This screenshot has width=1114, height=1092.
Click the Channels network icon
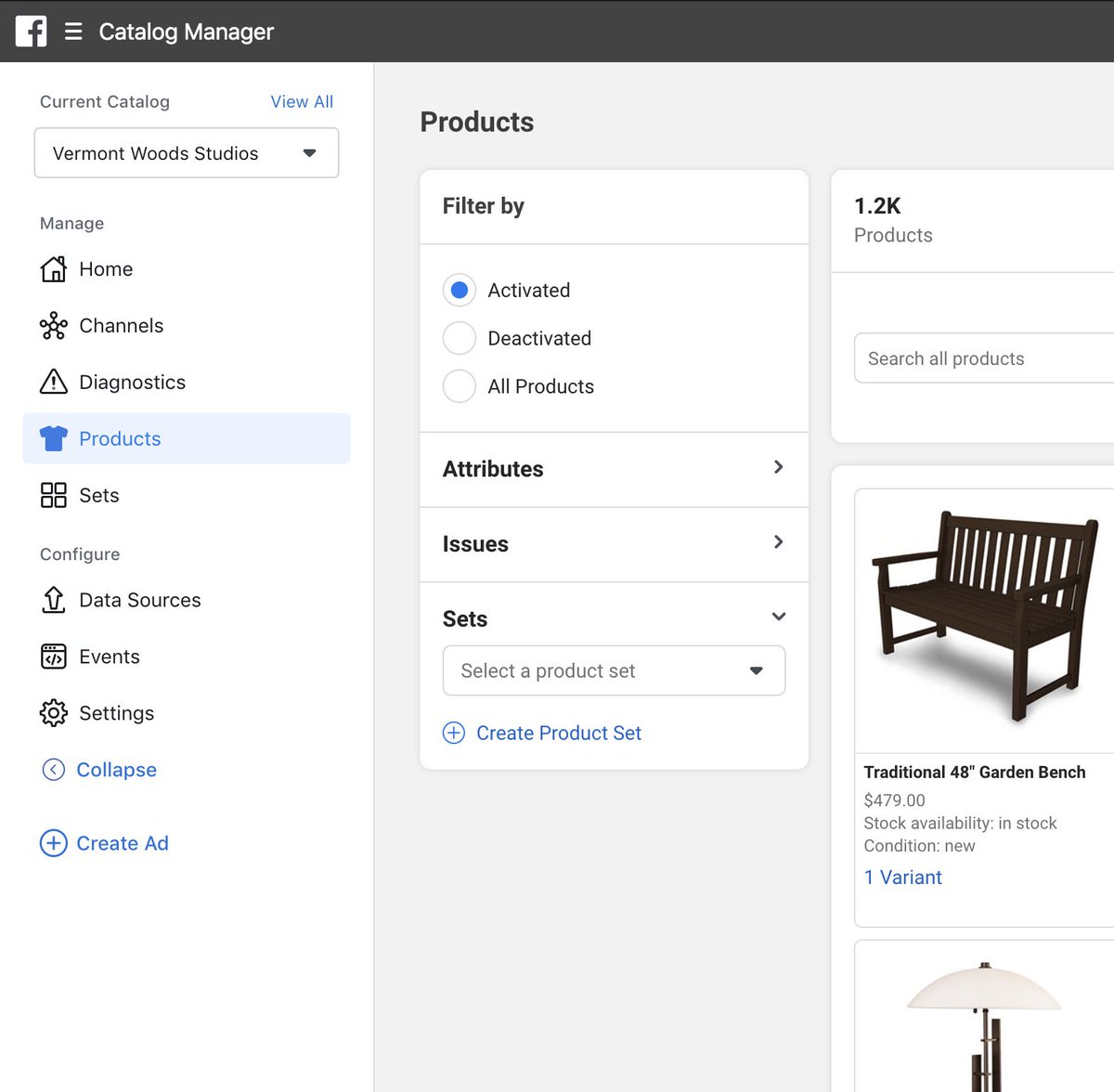coord(54,326)
